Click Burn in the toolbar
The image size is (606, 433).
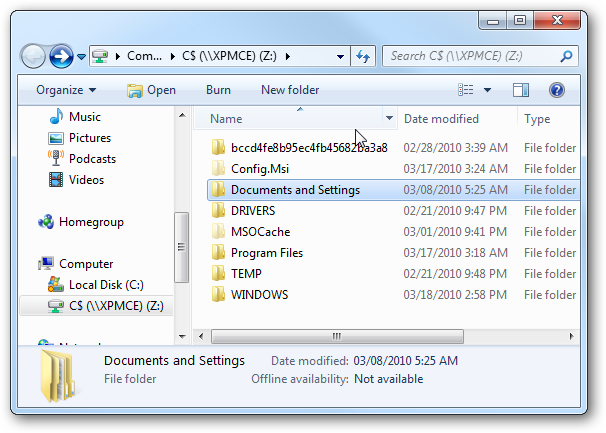click(218, 90)
